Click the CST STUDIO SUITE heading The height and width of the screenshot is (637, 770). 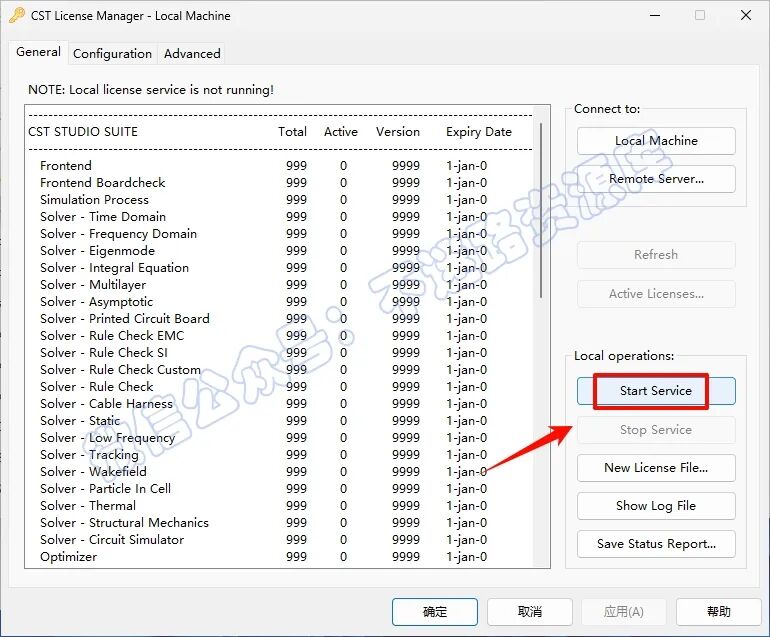tap(83, 132)
